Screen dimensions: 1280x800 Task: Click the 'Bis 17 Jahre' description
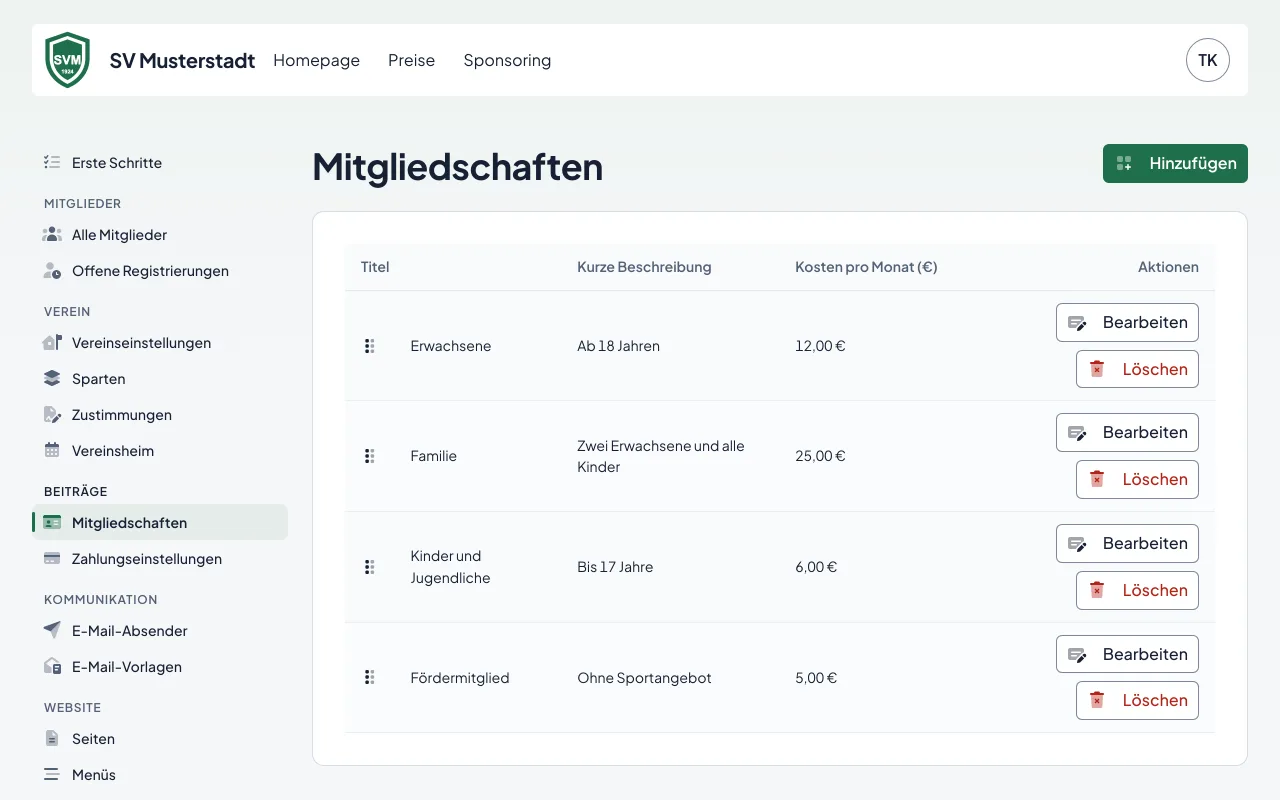615,567
